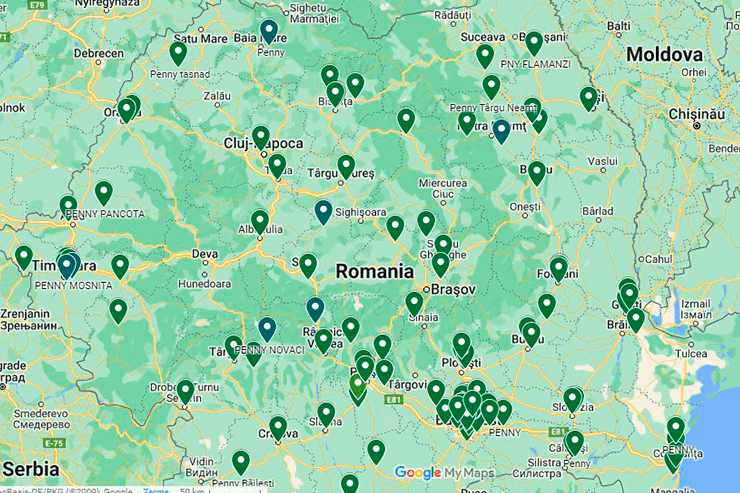Select the green pin at Oradea
The height and width of the screenshot is (493, 740).
click(x=126, y=110)
